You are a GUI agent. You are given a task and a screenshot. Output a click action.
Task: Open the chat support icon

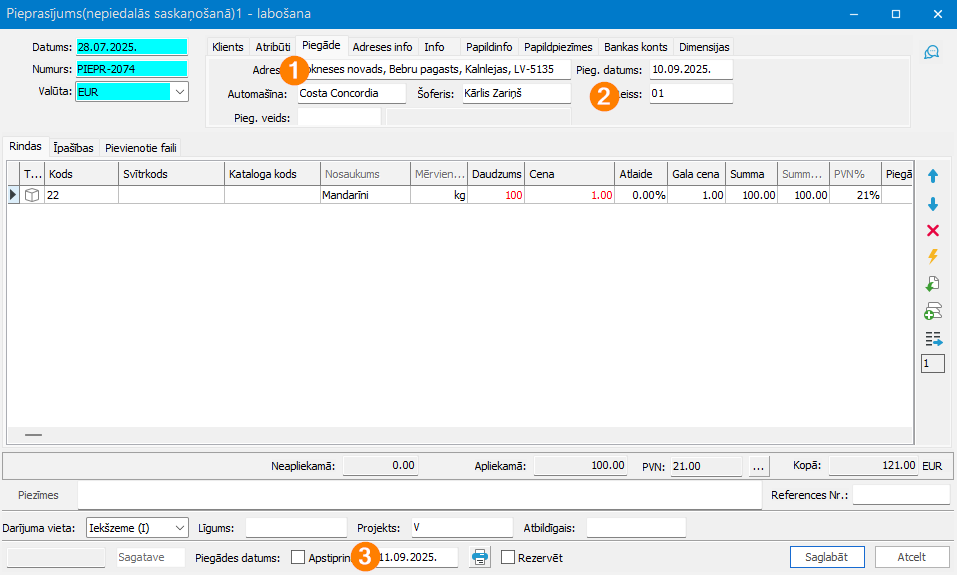click(931, 52)
